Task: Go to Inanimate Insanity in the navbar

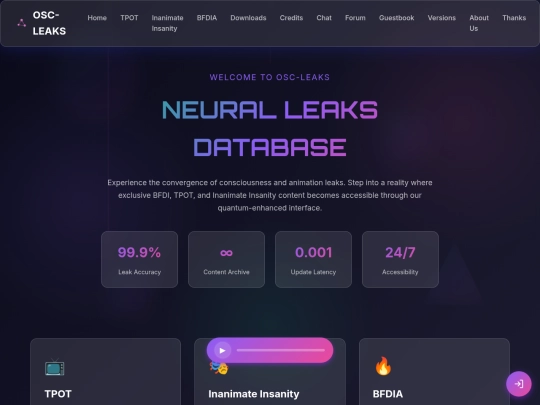Action: (167, 23)
